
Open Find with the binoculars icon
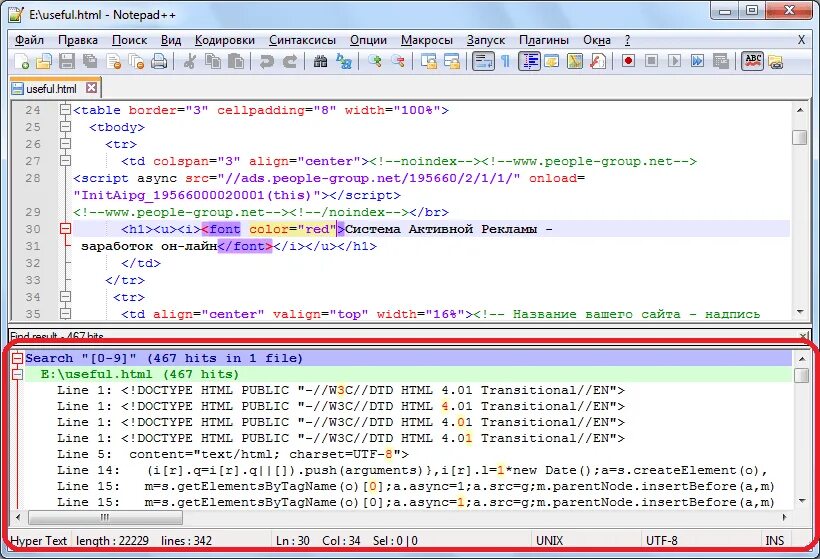(320, 62)
